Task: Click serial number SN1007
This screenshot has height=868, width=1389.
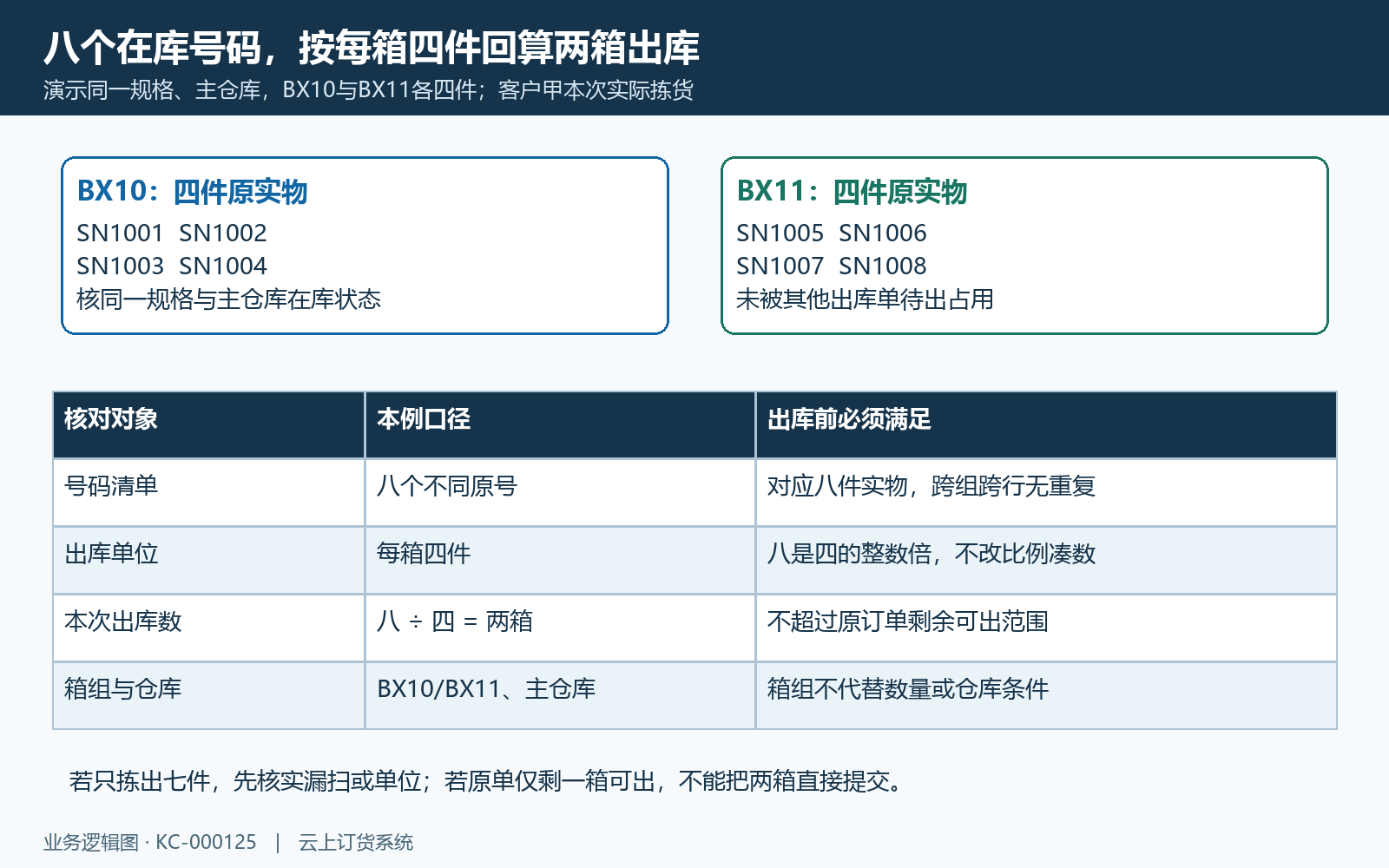Action: pos(780,266)
